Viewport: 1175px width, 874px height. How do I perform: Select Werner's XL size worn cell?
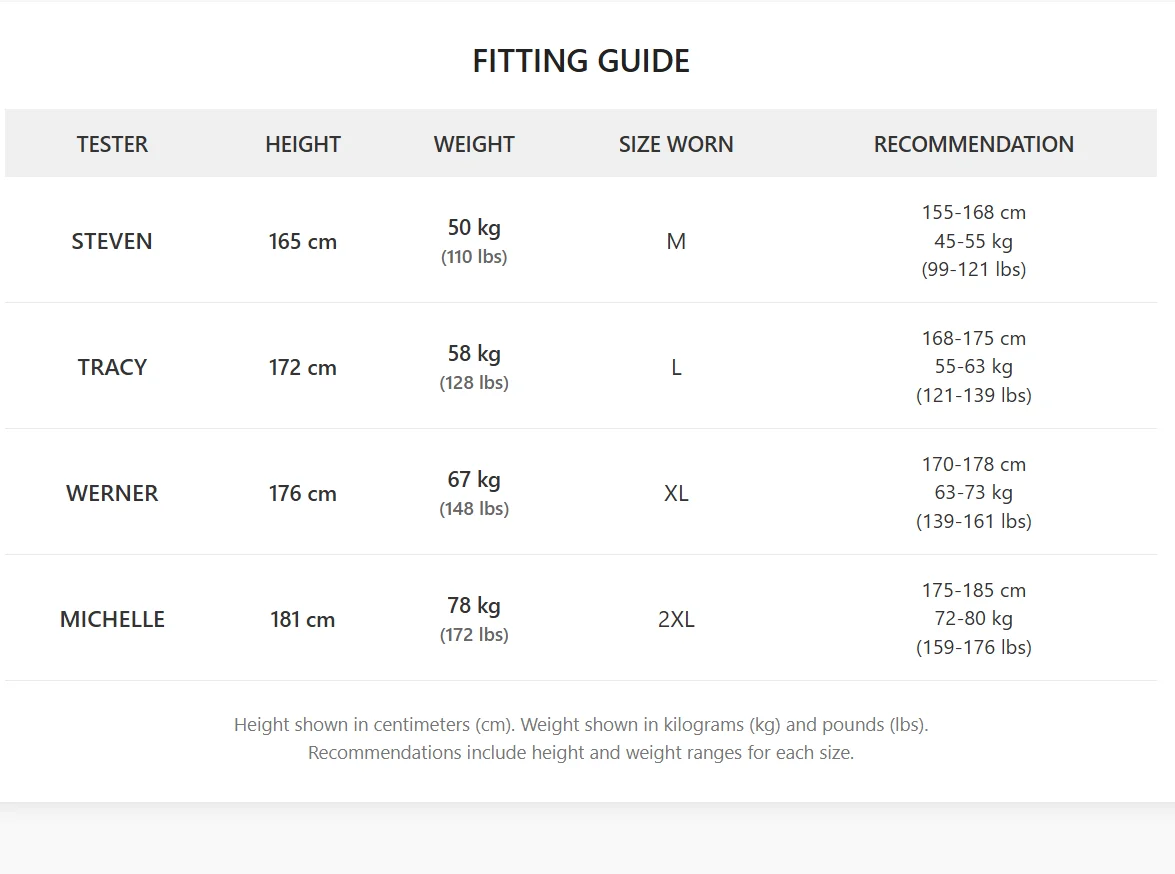point(676,493)
